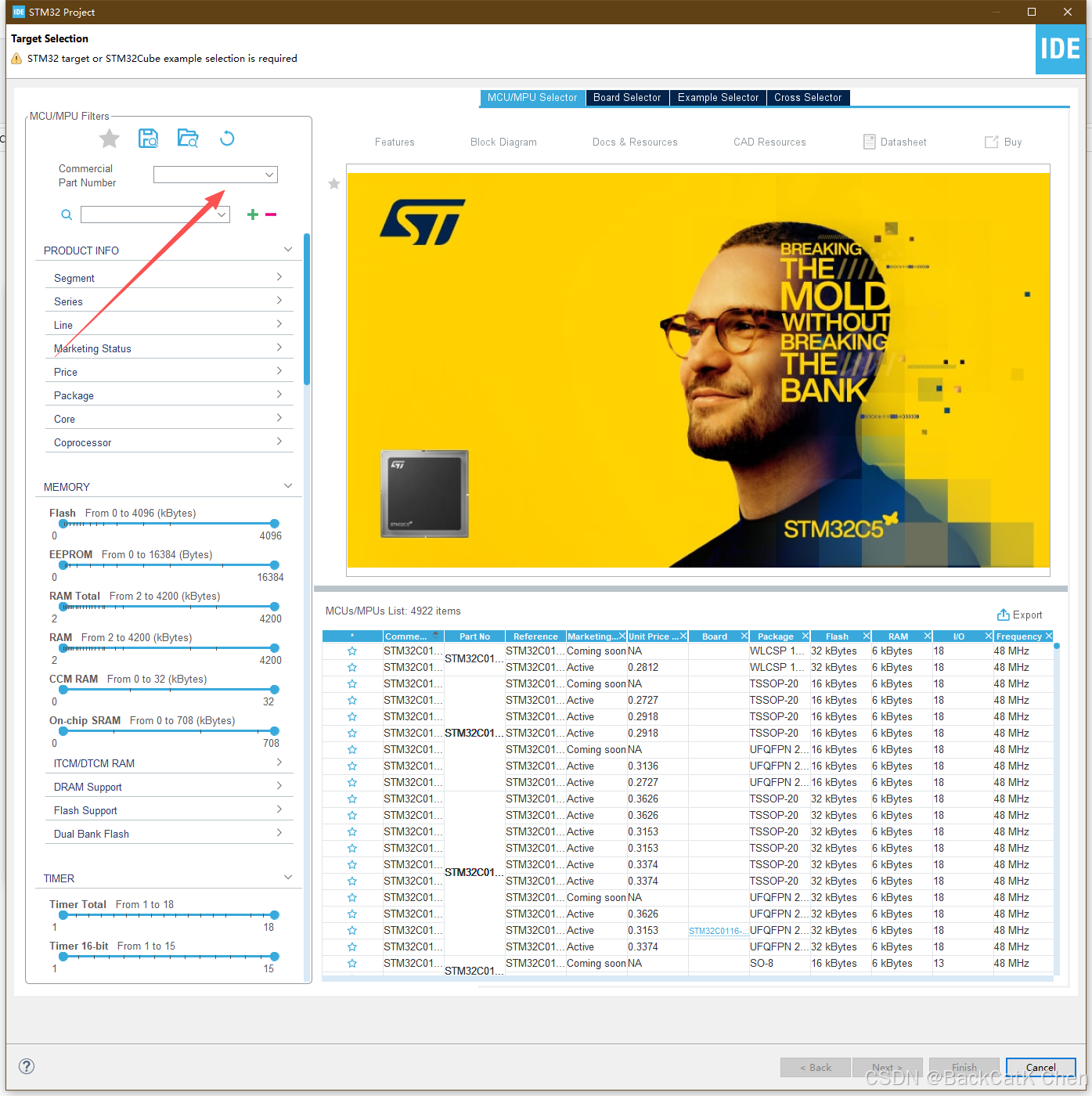Hide the RAM column using its X
This screenshot has height=1096, width=1092.
(x=928, y=636)
